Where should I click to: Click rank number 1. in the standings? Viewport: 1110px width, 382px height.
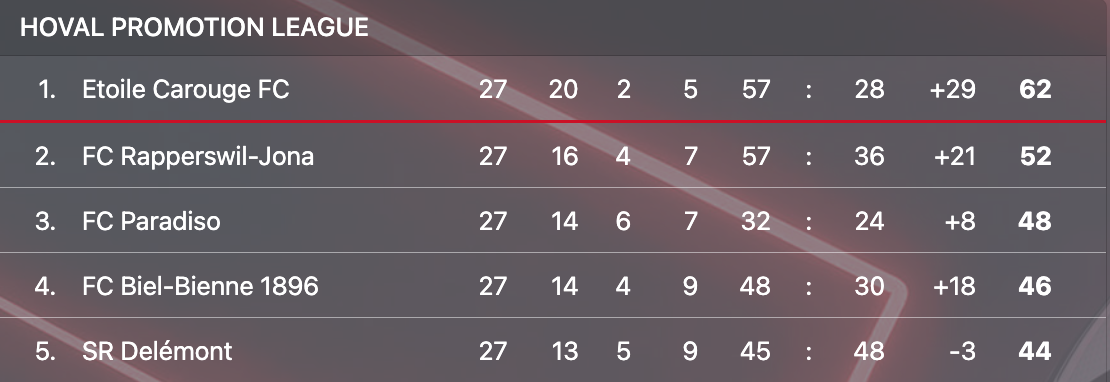47,90
